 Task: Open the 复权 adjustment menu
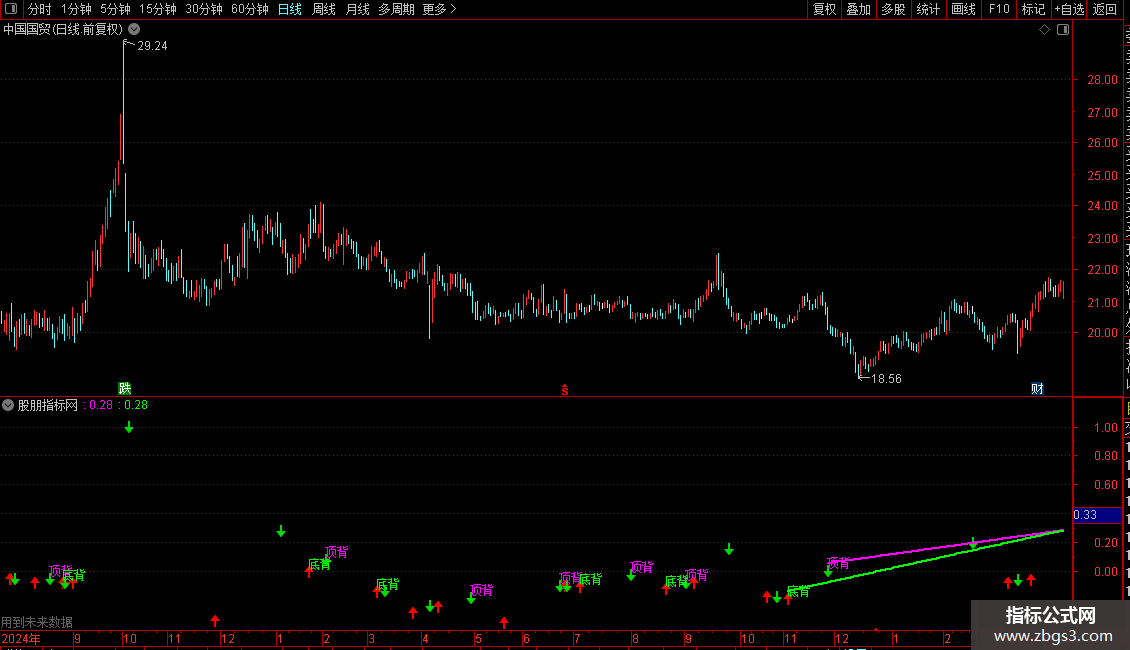click(x=824, y=9)
